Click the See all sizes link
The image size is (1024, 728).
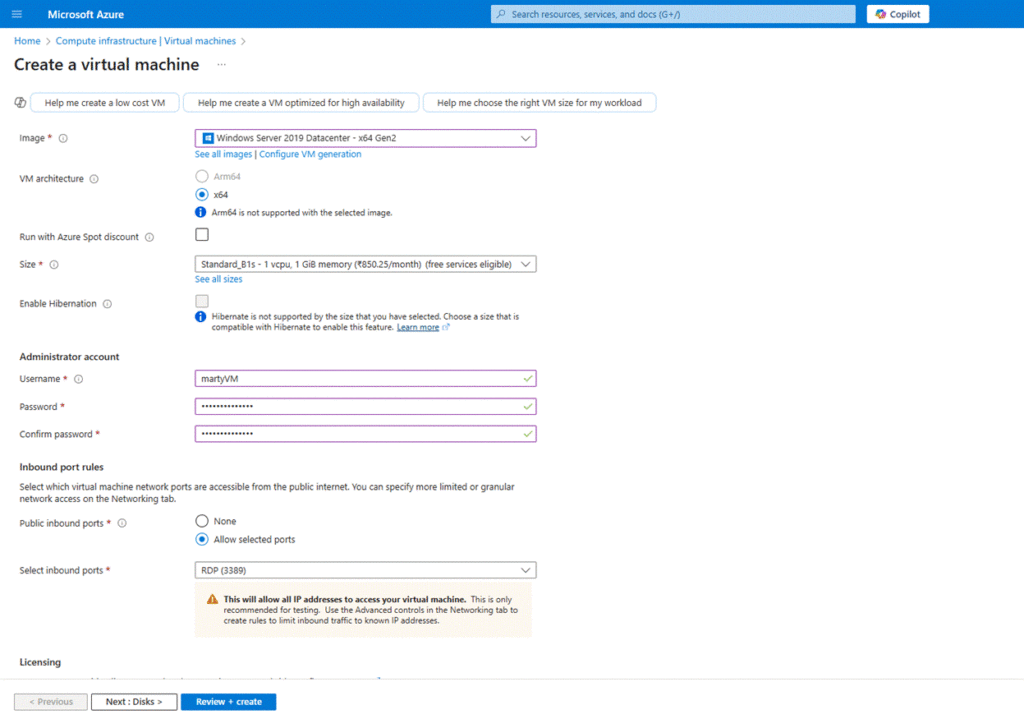tap(218, 280)
